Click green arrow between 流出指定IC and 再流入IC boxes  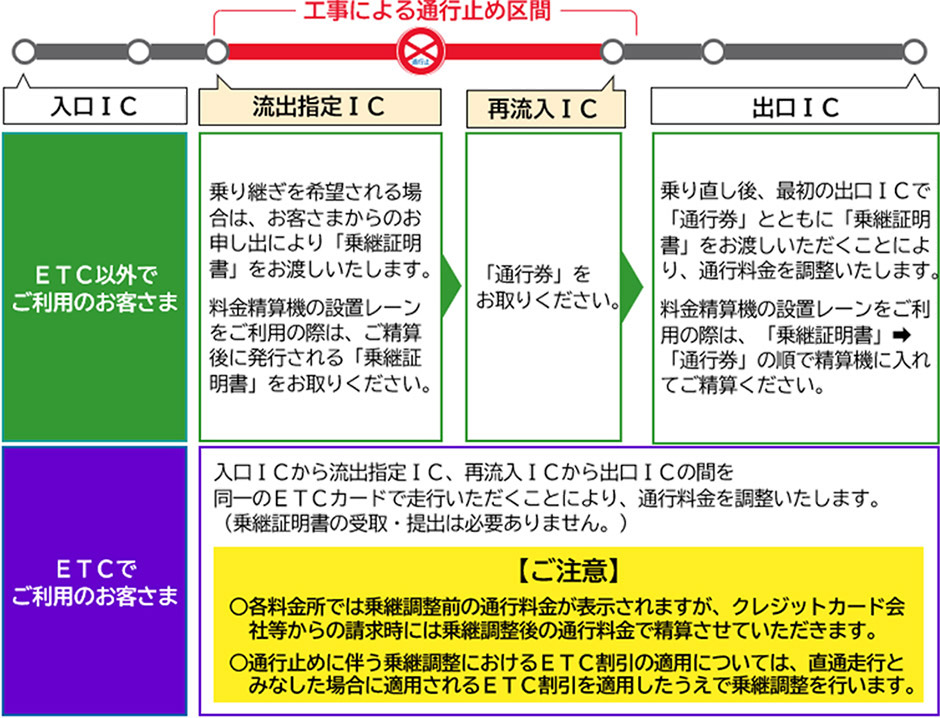(452, 287)
